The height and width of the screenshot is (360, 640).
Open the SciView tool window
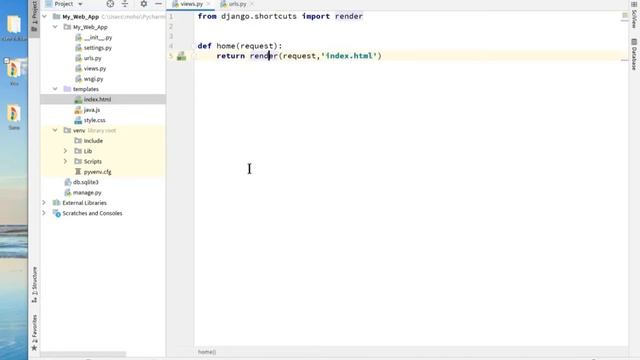(634, 16)
